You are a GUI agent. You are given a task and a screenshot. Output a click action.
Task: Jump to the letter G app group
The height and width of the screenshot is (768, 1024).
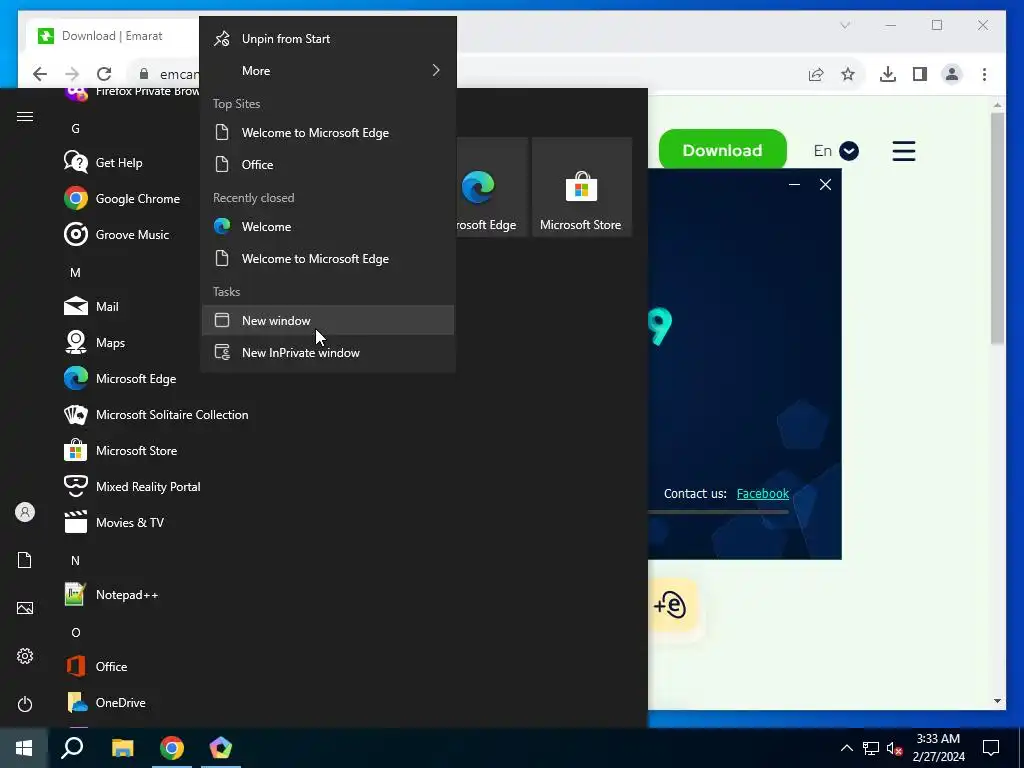(x=76, y=129)
